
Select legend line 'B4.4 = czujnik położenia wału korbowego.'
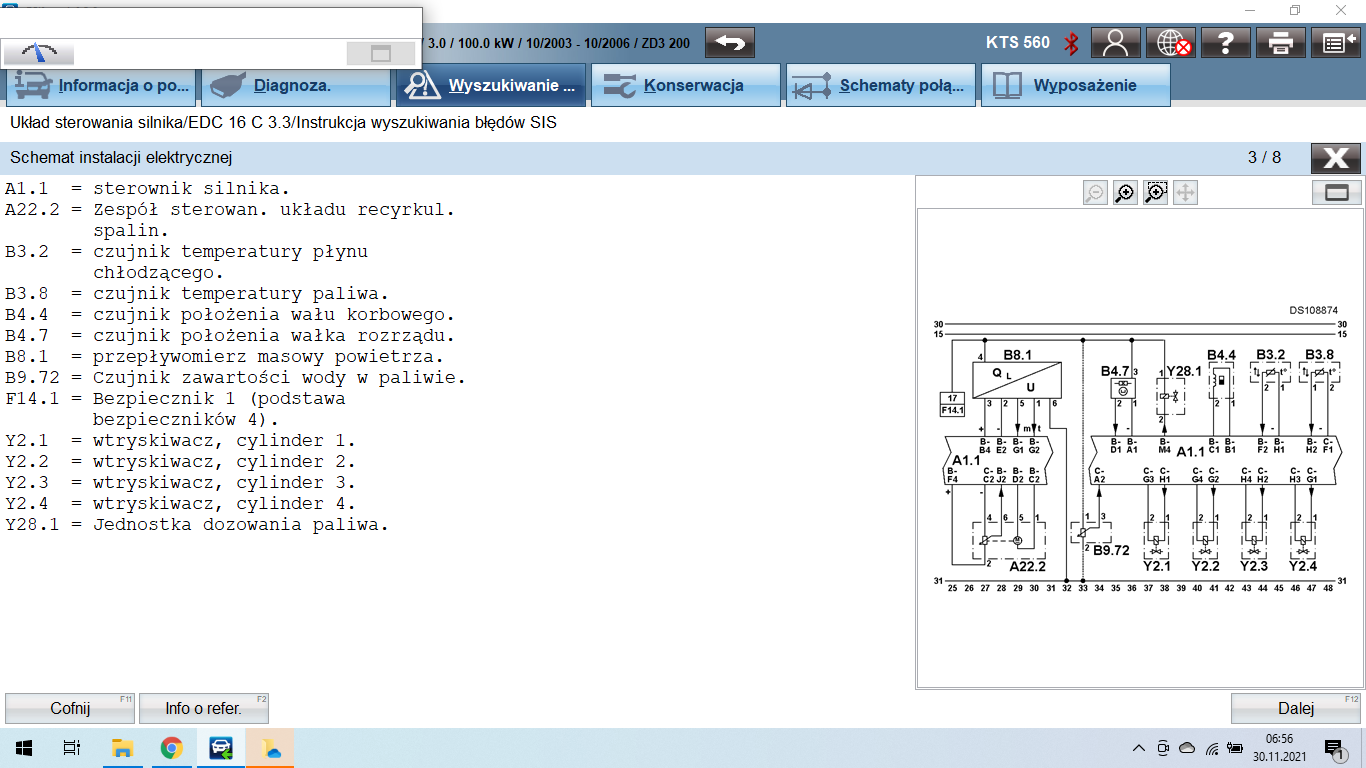click(x=230, y=314)
